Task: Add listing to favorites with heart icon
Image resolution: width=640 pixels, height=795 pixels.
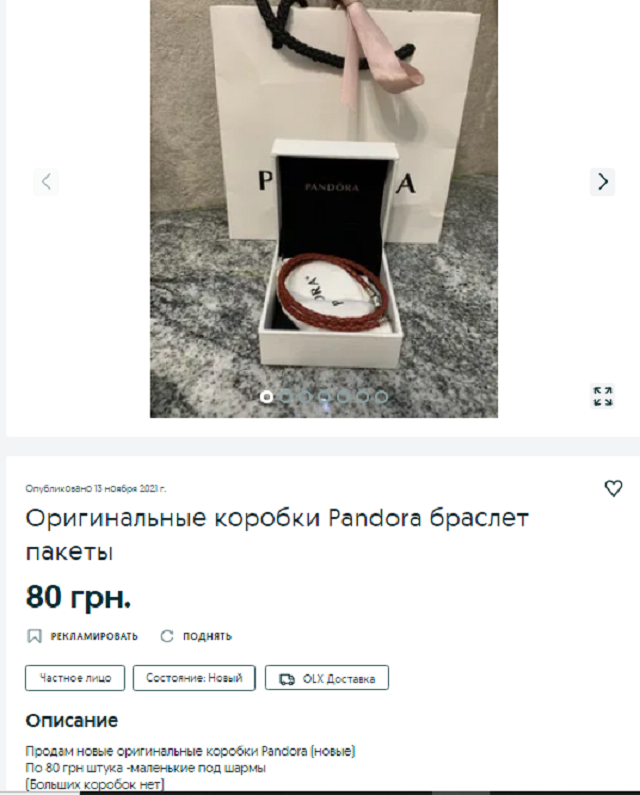Action: point(613,488)
